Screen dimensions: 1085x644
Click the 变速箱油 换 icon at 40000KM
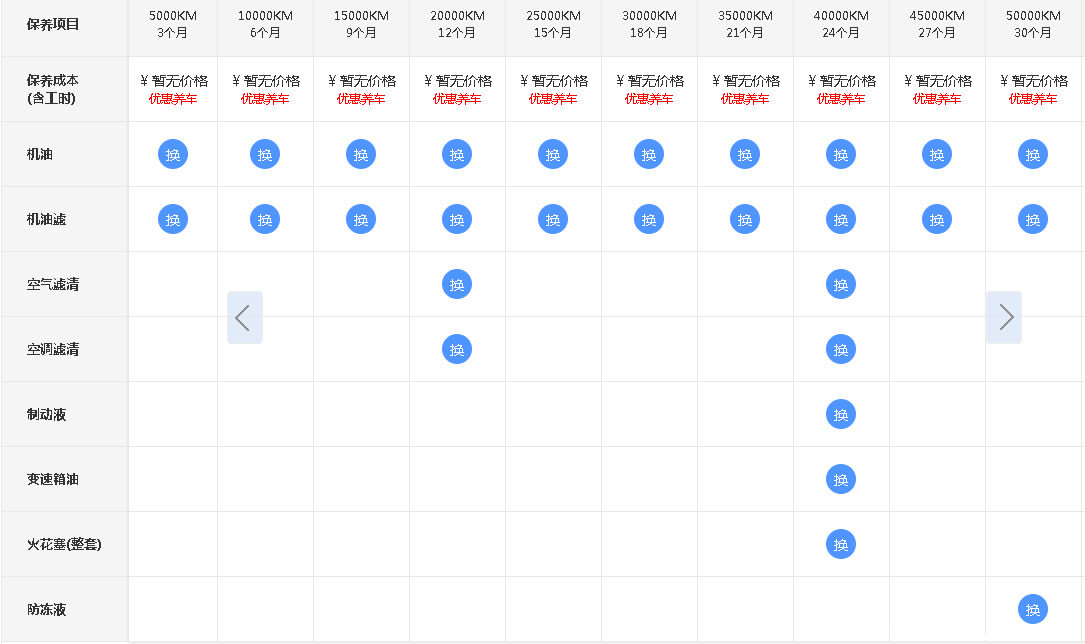[841, 479]
